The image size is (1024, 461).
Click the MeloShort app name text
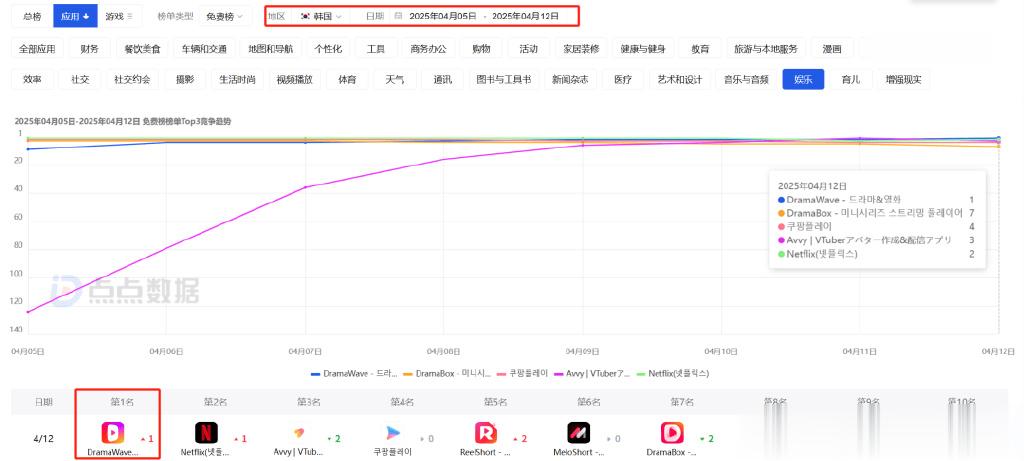579,452
